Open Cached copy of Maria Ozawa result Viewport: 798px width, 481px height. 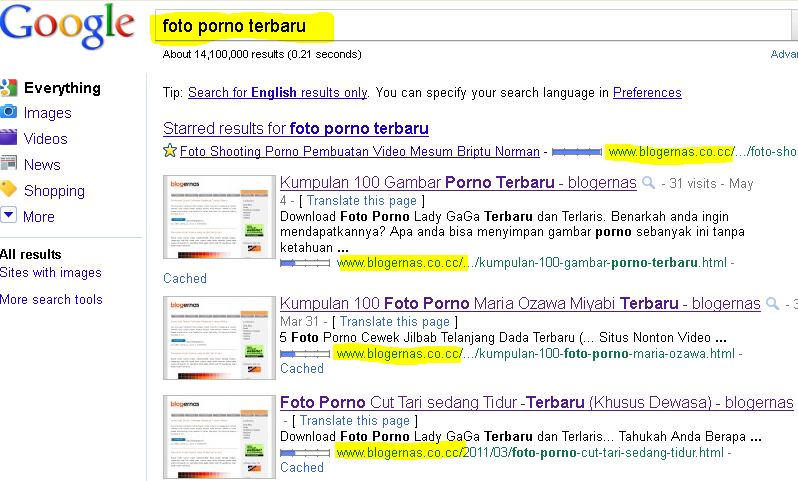click(x=302, y=369)
